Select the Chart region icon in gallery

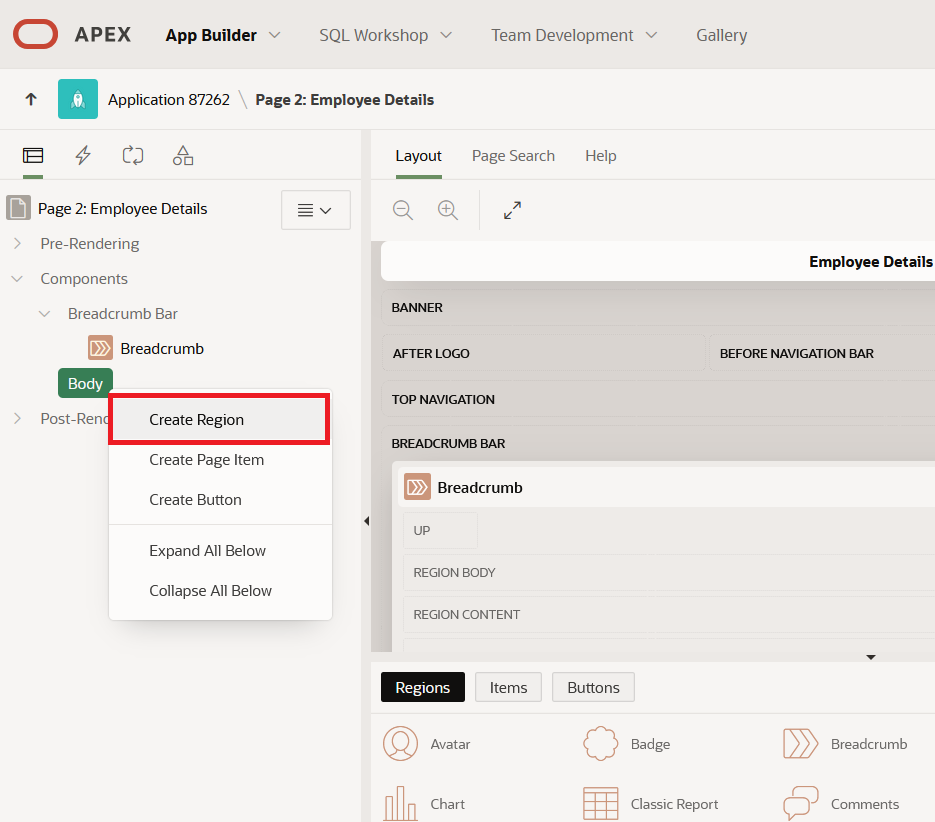click(x=400, y=804)
